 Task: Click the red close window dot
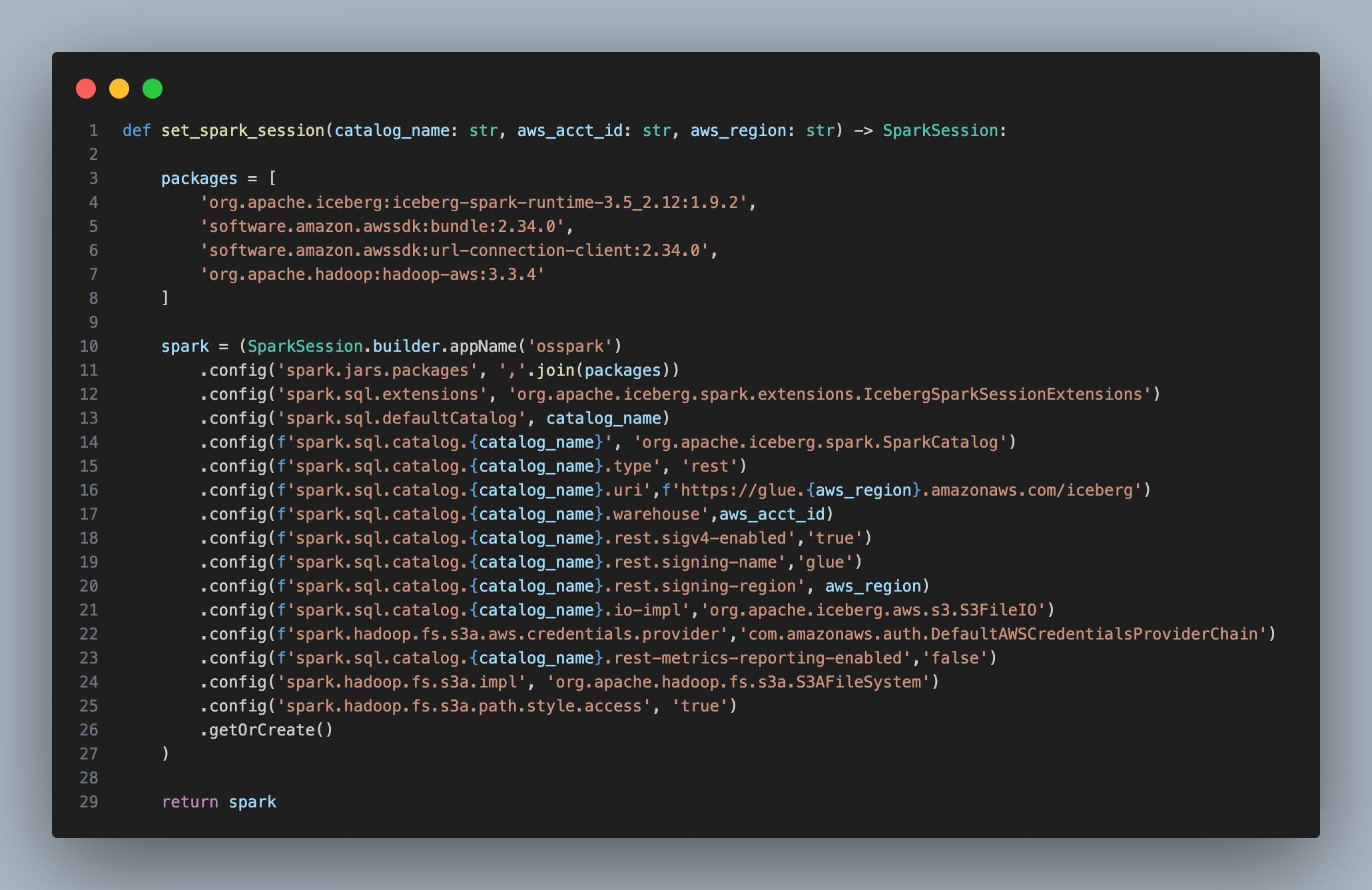click(x=86, y=89)
